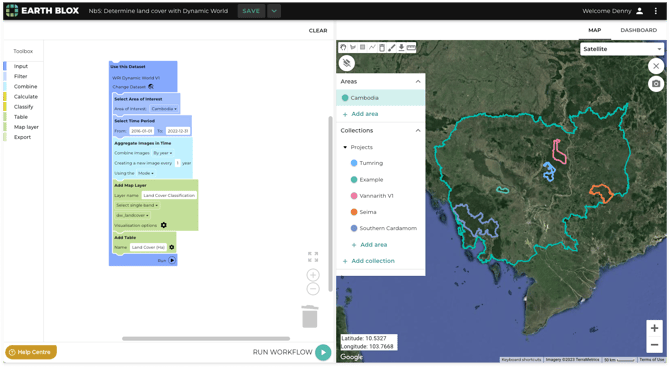Collapse the Areas section
Screen dimensions: 670x367
click(x=418, y=81)
